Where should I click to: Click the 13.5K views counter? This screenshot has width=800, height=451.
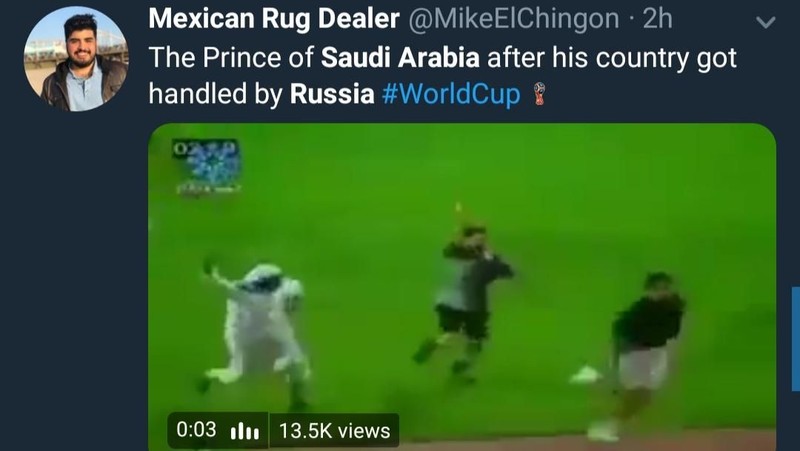tap(334, 431)
